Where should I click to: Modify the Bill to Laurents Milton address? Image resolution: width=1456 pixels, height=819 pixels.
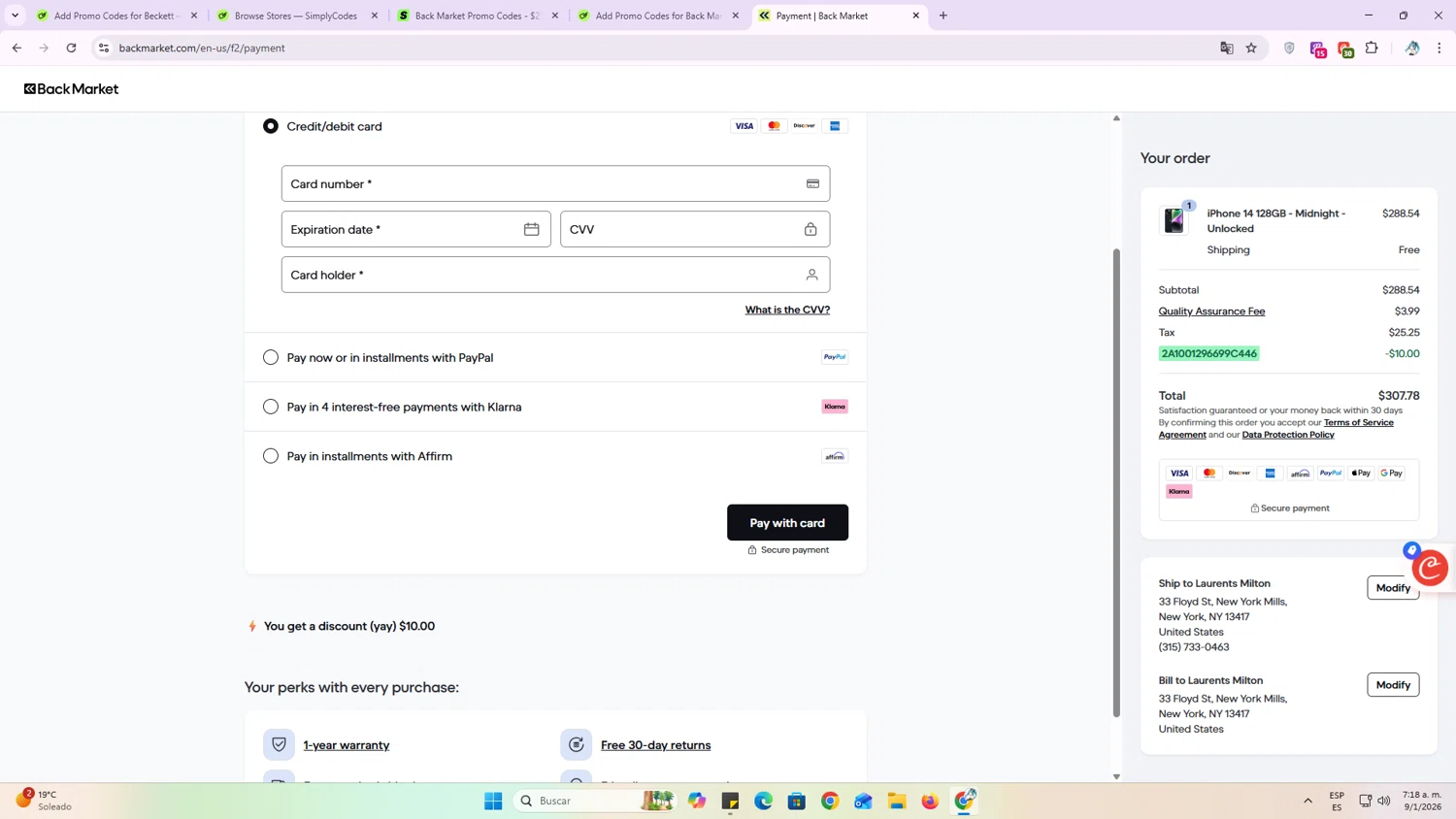(x=1393, y=685)
